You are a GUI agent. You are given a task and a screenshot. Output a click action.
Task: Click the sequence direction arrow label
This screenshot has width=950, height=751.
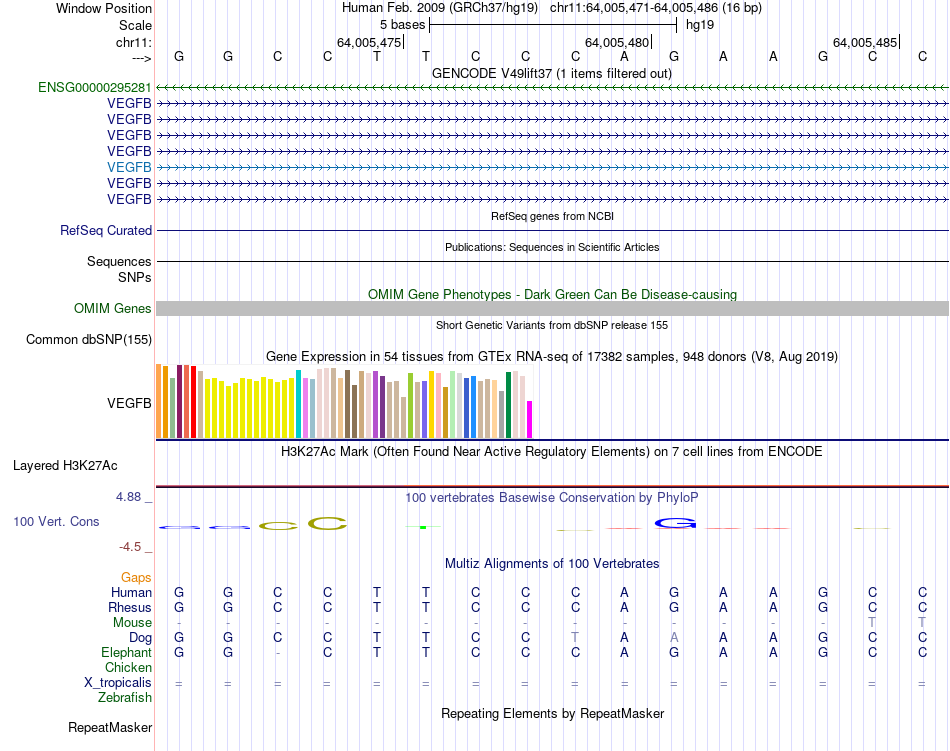coord(142,58)
